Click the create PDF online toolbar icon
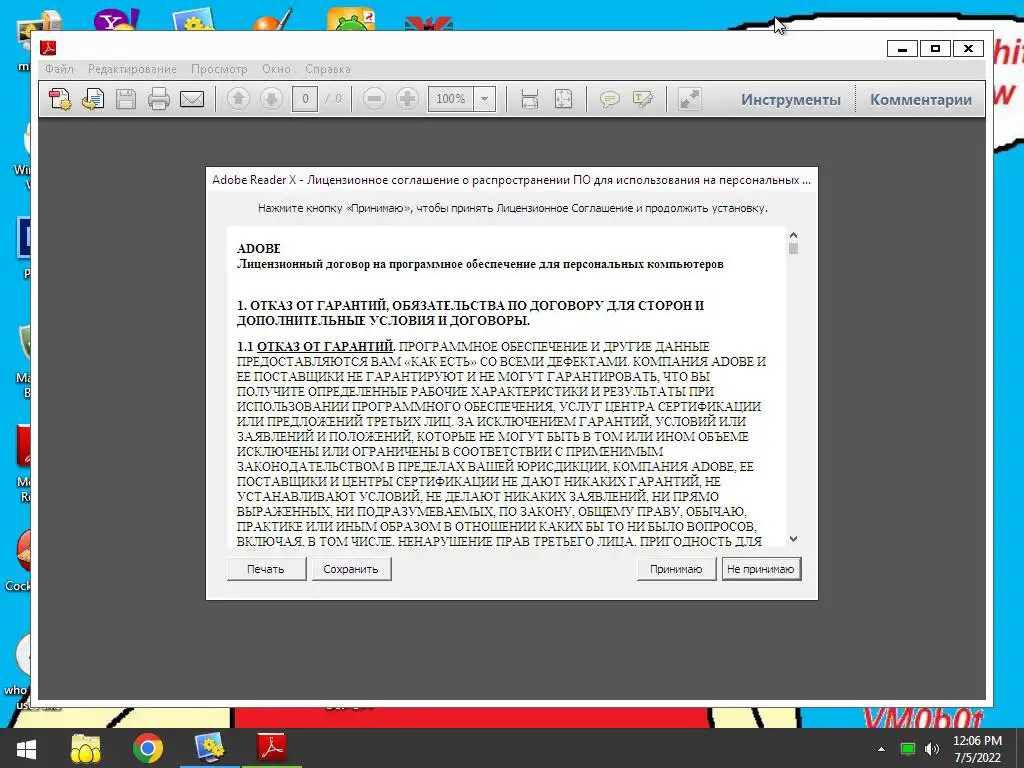1024x768 pixels. pyautogui.click(x=60, y=99)
